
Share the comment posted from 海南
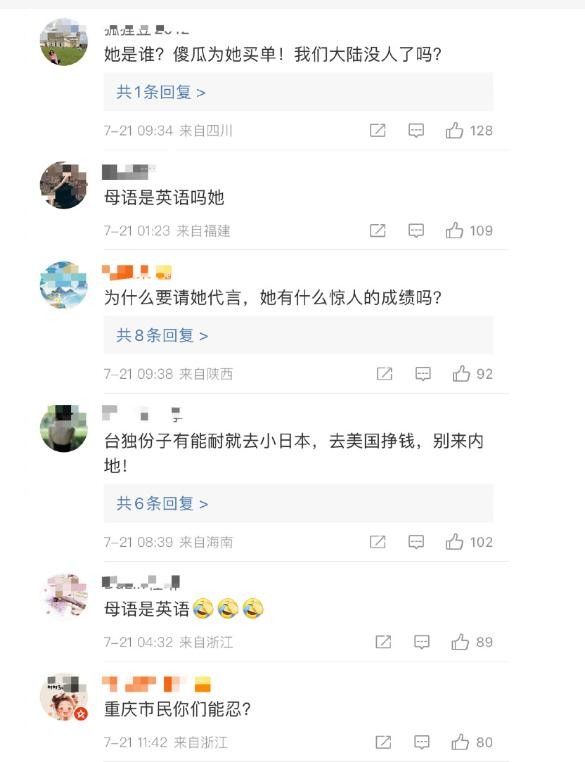378,542
